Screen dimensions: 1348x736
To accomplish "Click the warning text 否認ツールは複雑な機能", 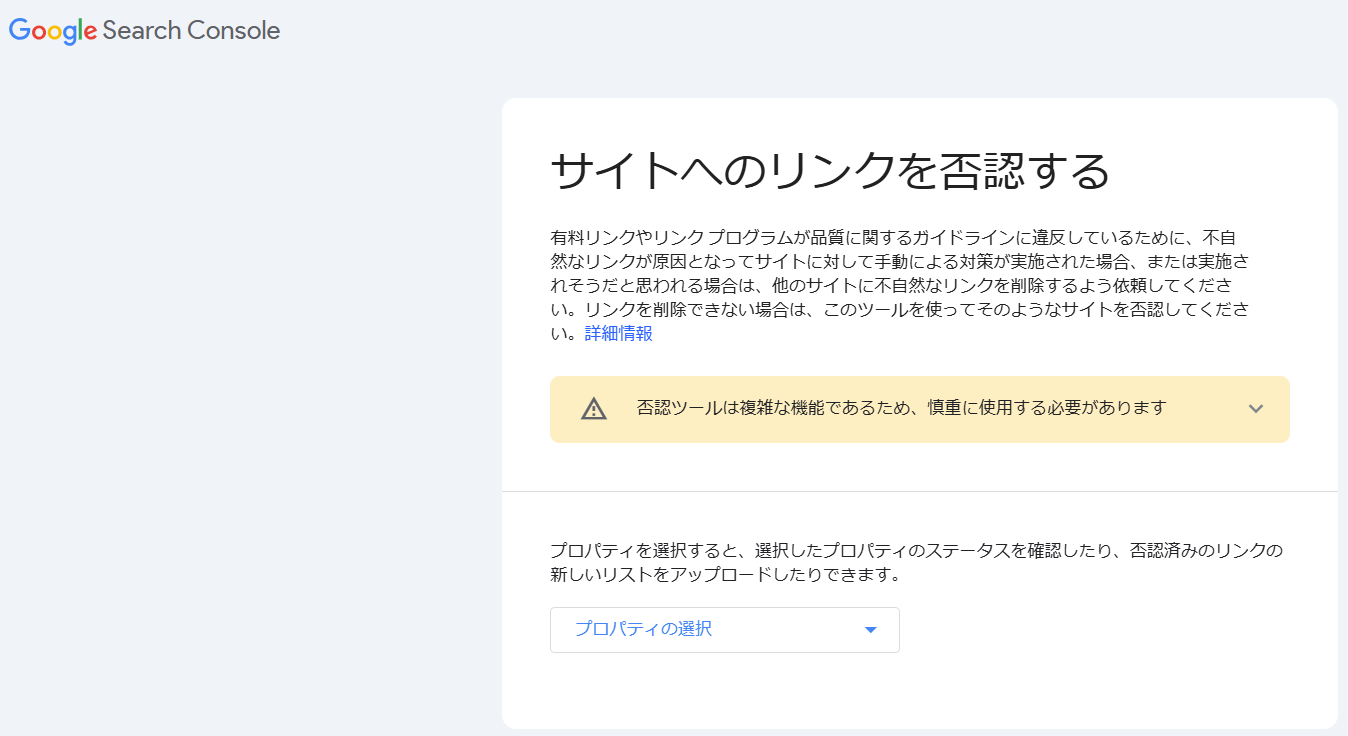I will [901, 408].
